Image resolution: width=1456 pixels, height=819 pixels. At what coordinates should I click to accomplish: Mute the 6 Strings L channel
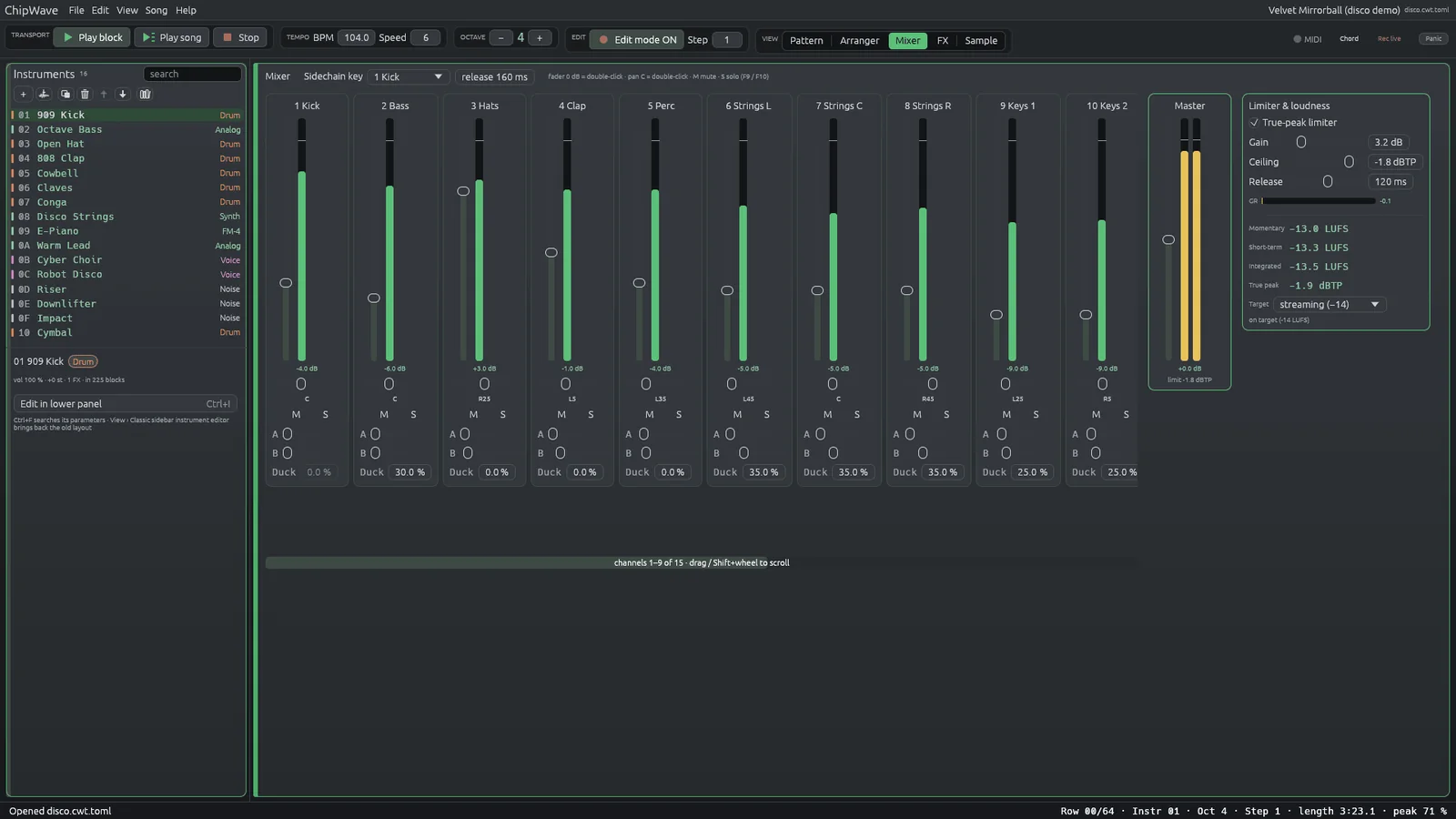click(x=737, y=414)
